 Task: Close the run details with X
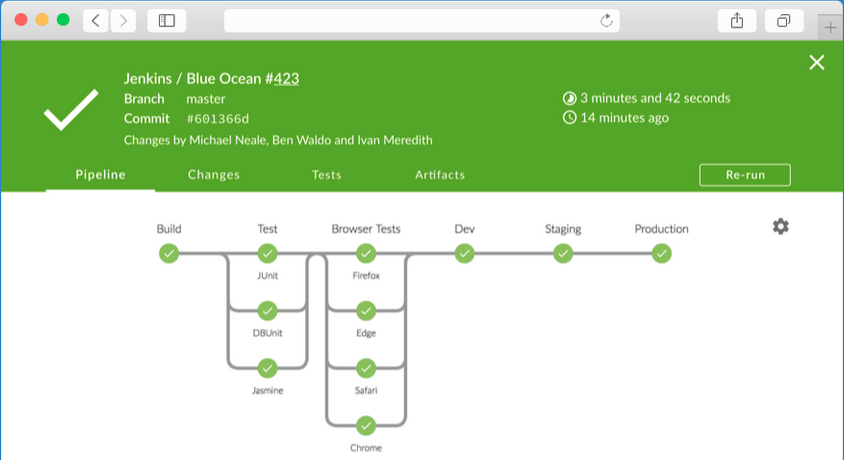coord(817,62)
